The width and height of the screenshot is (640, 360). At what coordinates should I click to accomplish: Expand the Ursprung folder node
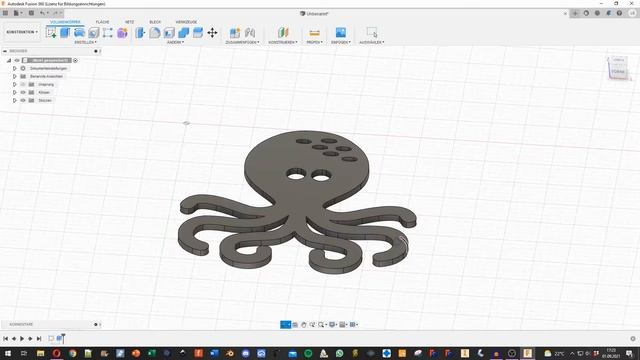click(14, 84)
